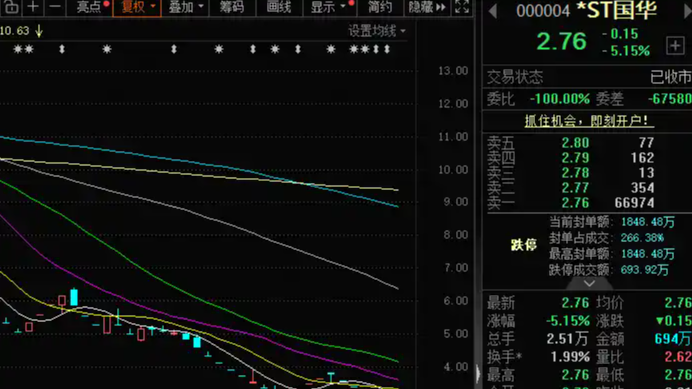692x389 pixels.
Task: Expand the limit-down details chevron
Action: pos(589,283)
